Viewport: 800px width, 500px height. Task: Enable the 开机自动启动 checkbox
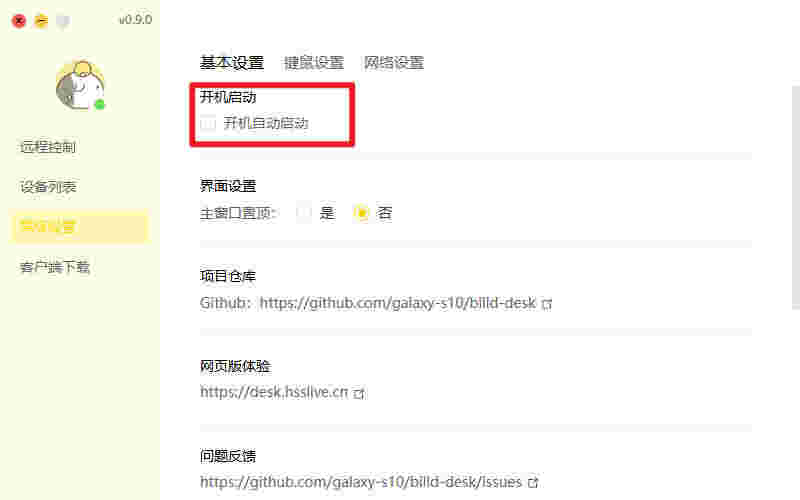(x=208, y=123)
